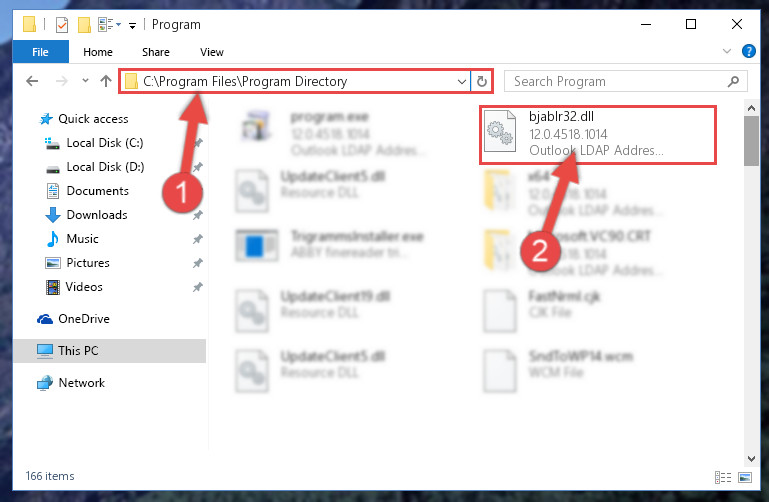The image size is (769, 502).
Task: Open the recent locations dropdown arrow
Action: tap(85, 80)
